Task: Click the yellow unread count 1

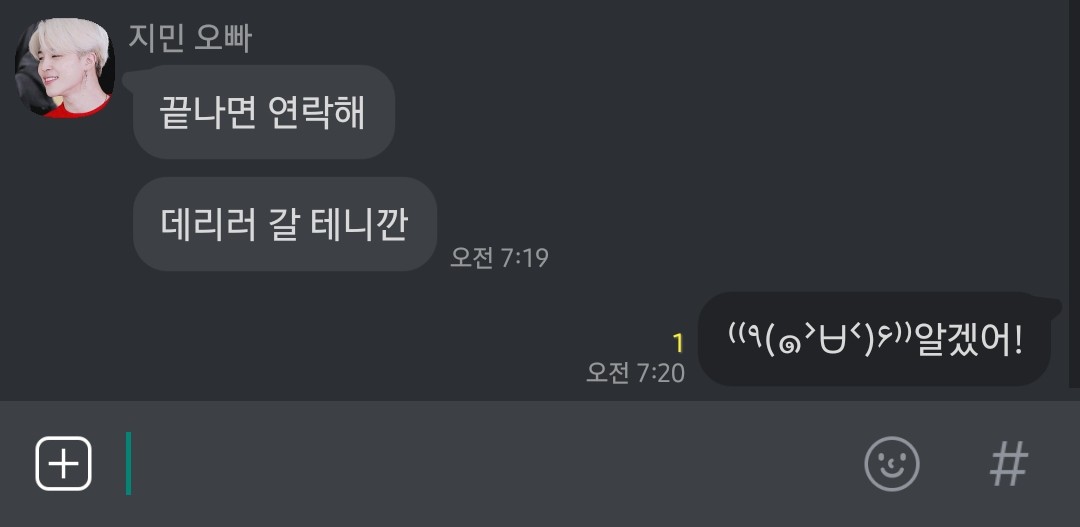Action: 678,343
